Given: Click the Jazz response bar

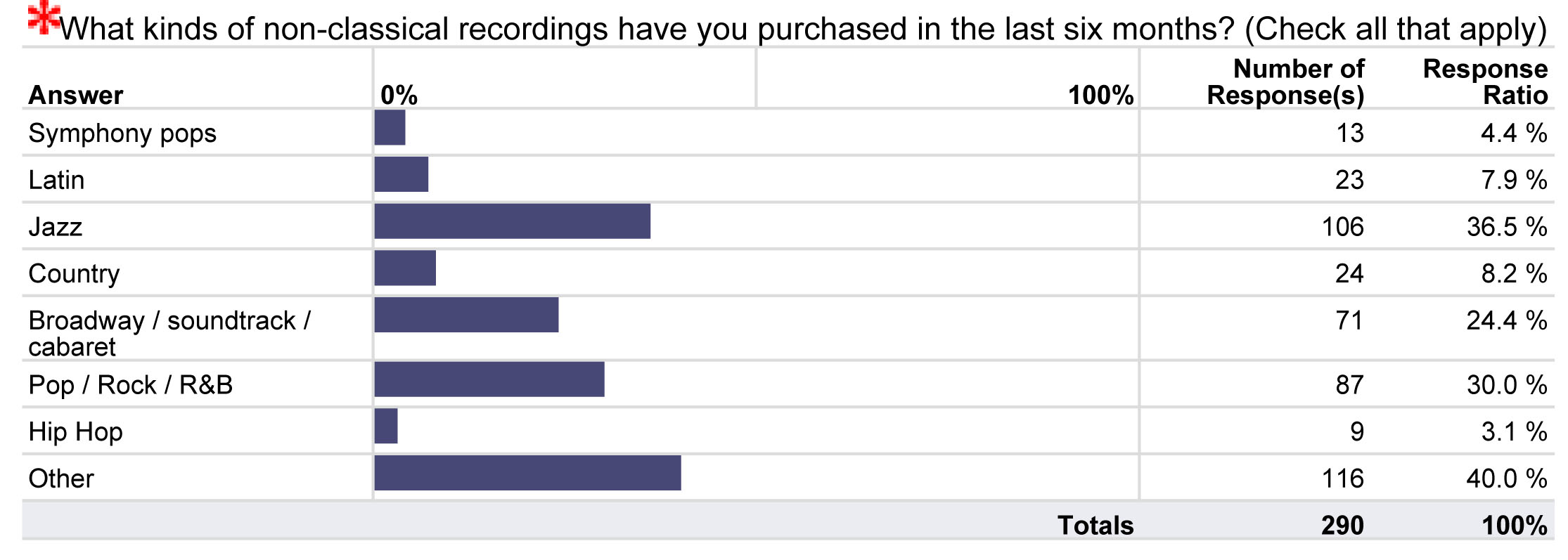Looking at the screenshot, I should click(512, 221).
